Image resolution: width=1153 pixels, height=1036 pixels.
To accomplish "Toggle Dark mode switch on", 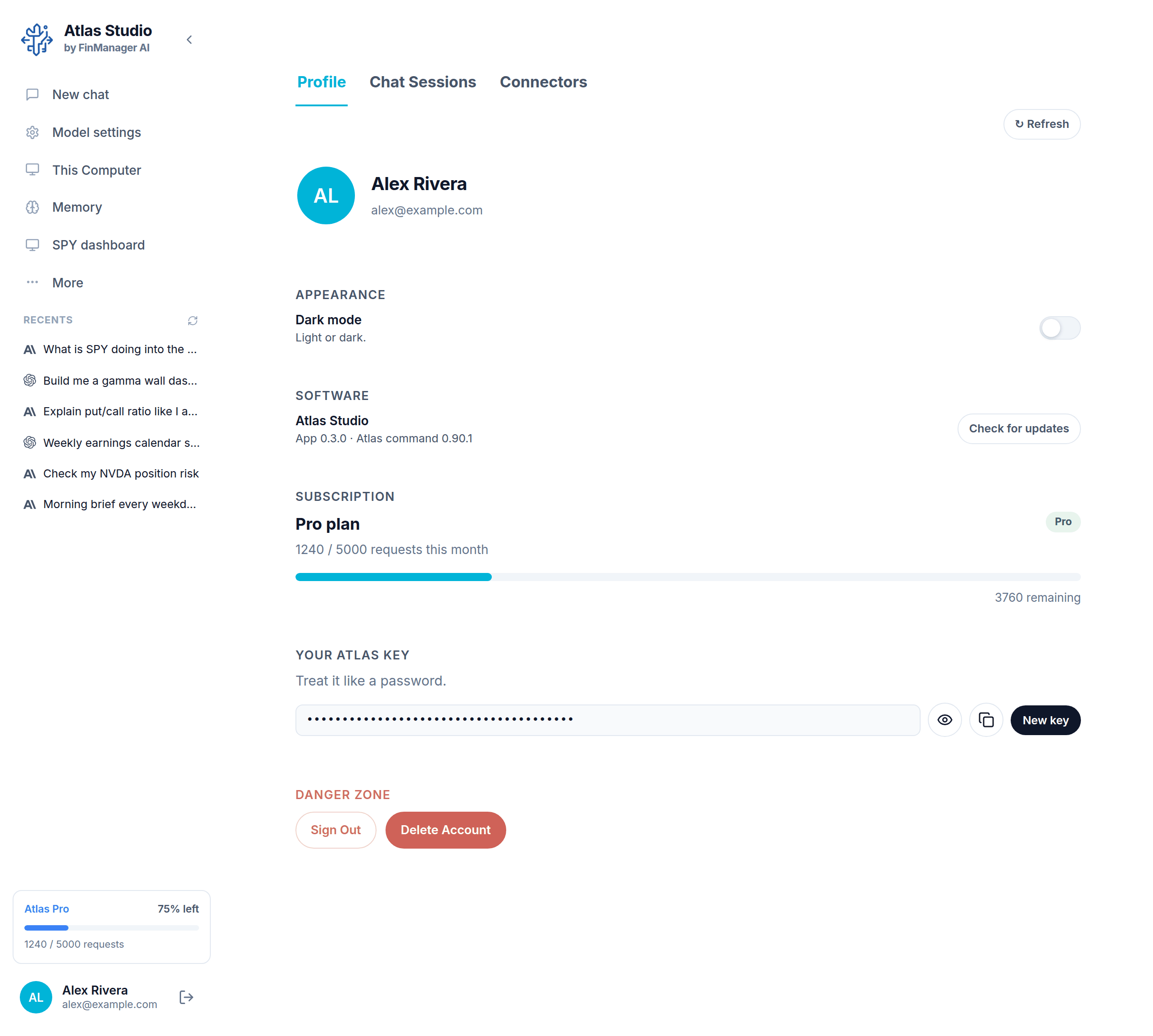I will (x=1059, y=328).
